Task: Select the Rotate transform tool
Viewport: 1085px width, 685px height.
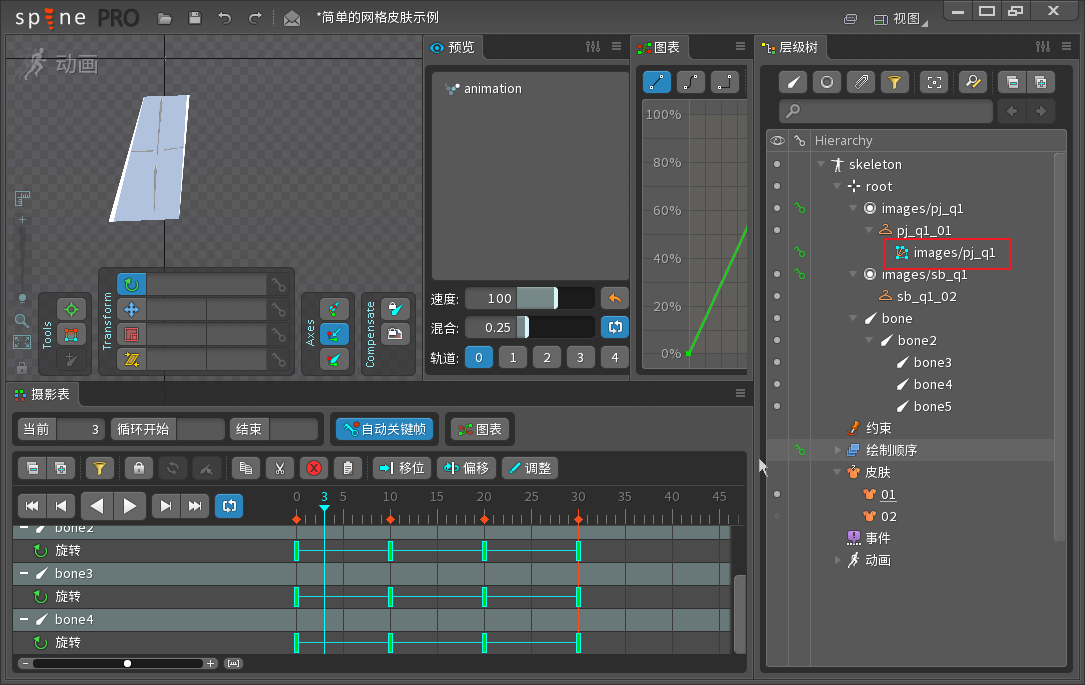Action: tap(131, 284)
